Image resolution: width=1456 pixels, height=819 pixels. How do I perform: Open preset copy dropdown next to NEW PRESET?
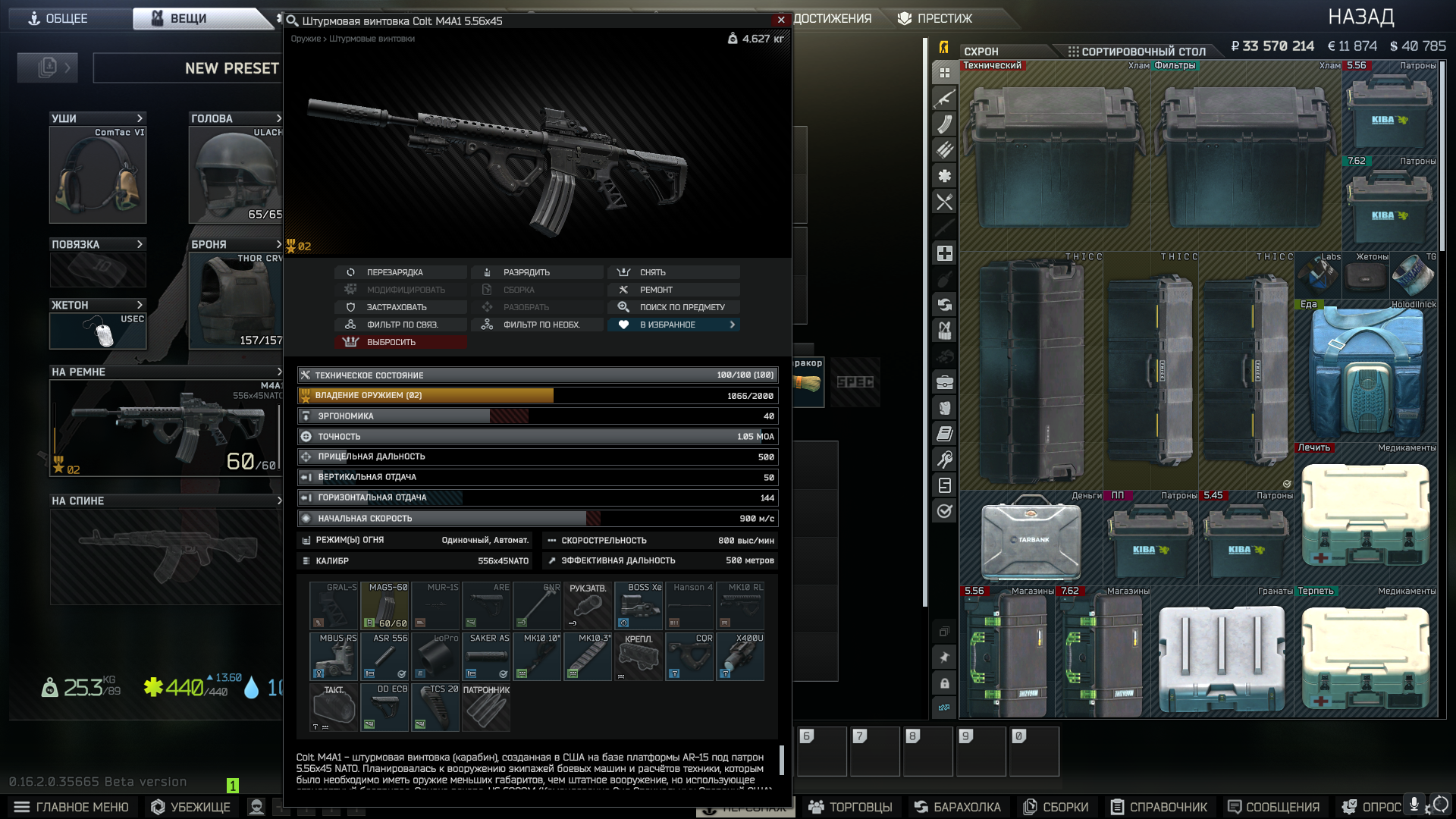tap(48, 67)
